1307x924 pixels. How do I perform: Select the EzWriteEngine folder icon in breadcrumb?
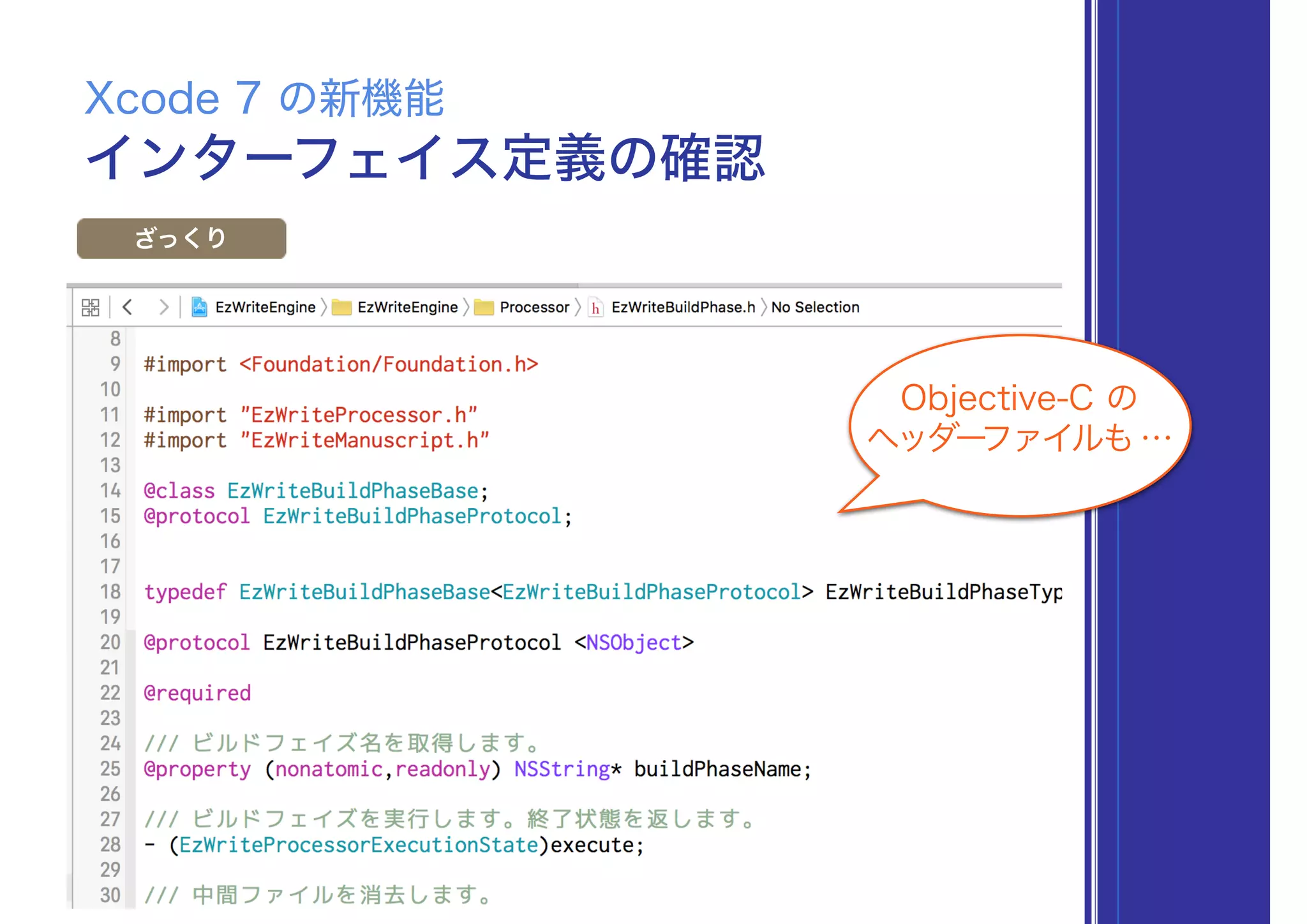tap(341, 308)
